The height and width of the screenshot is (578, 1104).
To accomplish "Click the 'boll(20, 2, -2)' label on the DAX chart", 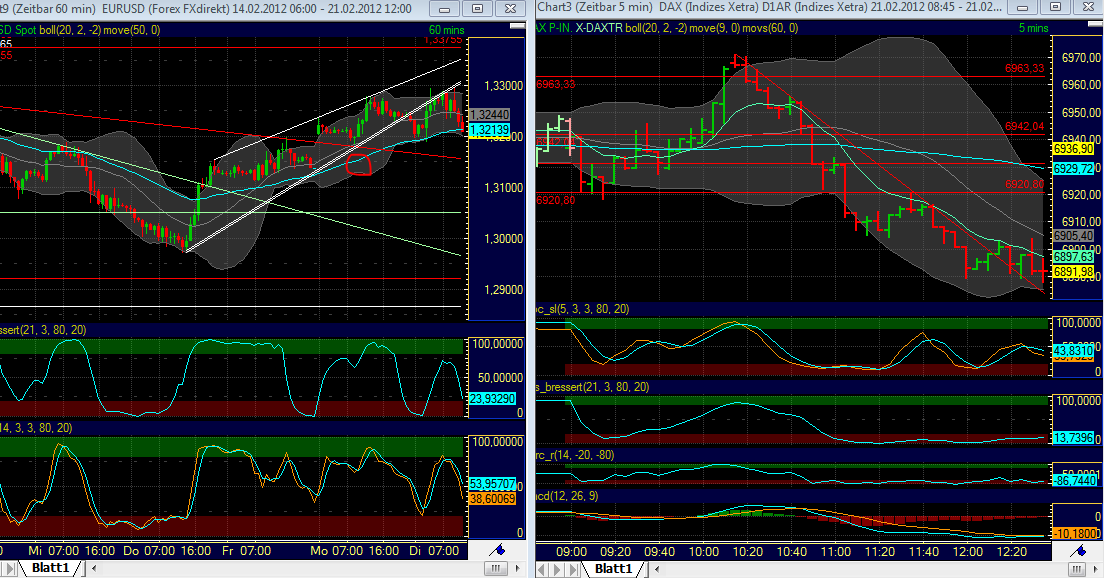I will tap(656, 28).
